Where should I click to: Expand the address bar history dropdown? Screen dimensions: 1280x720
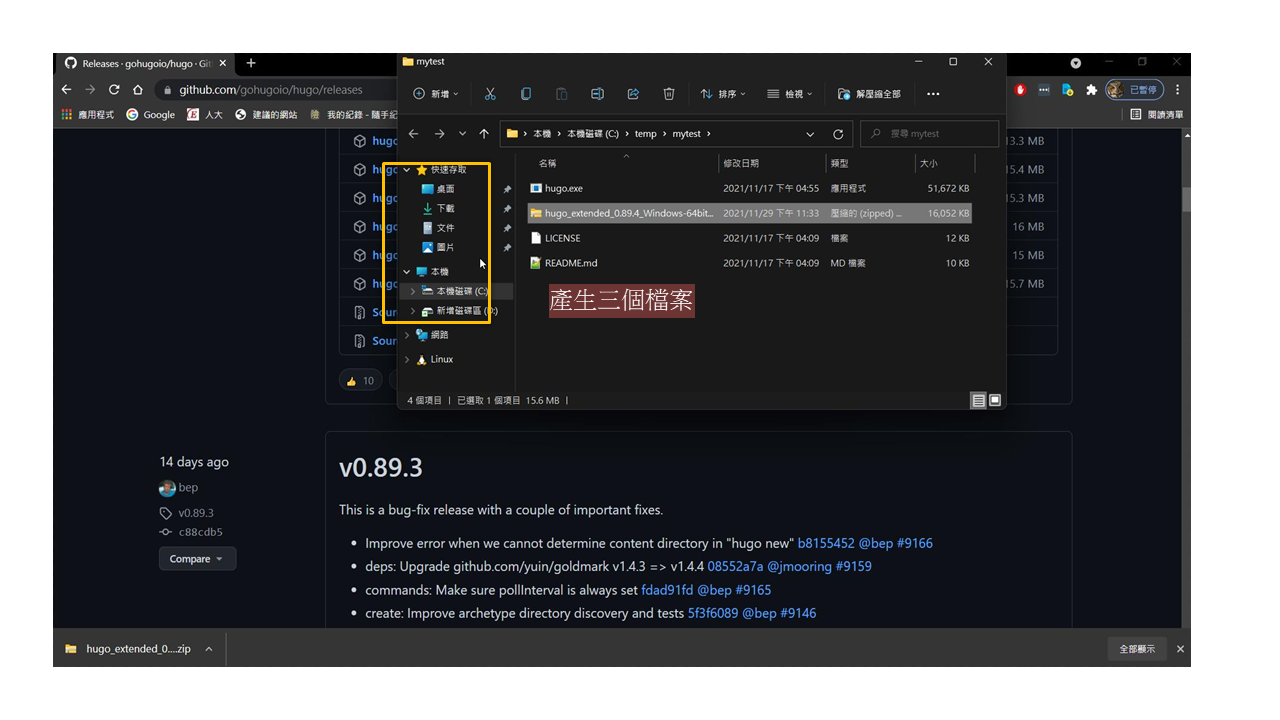click(x=810, y=134)
